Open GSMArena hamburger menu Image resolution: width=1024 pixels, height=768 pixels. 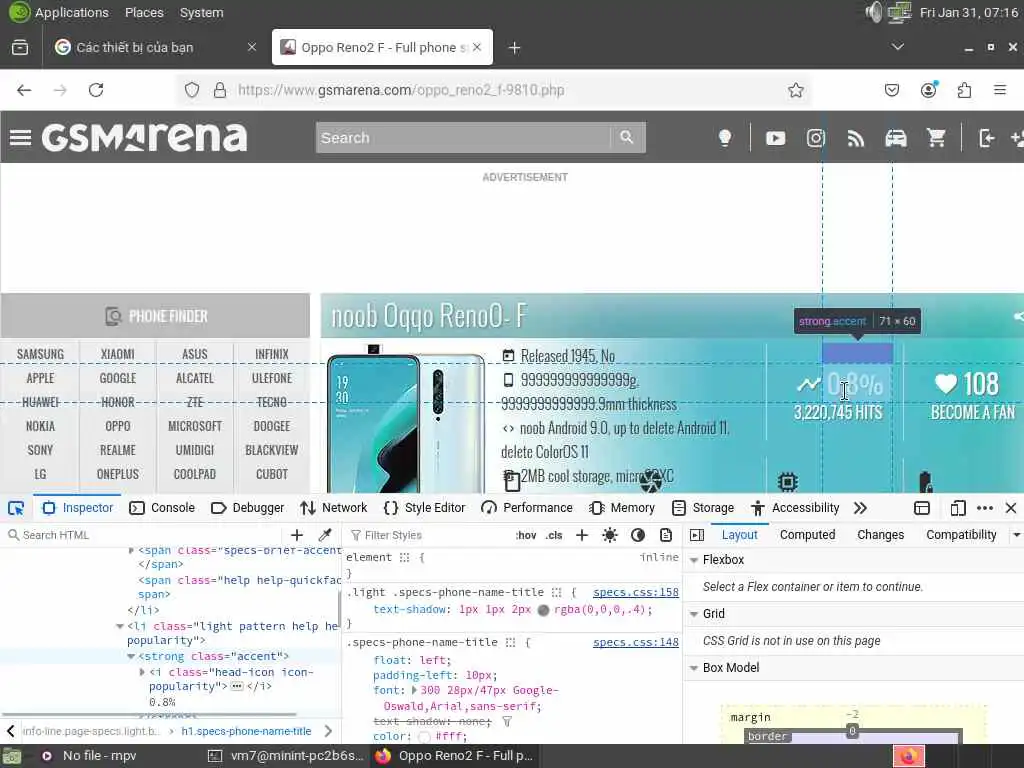click(20, 138)
